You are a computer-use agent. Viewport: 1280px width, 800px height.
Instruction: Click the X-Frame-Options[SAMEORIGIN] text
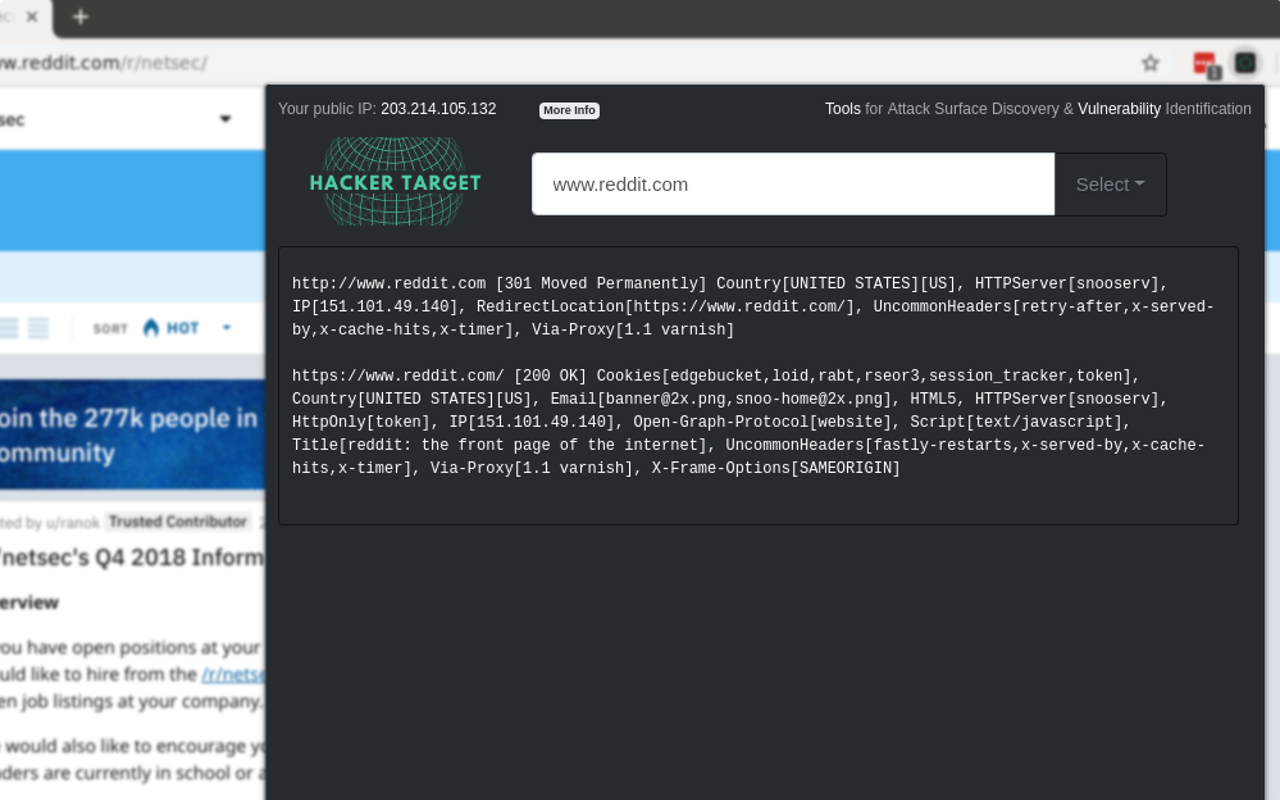tap(776, 468)
